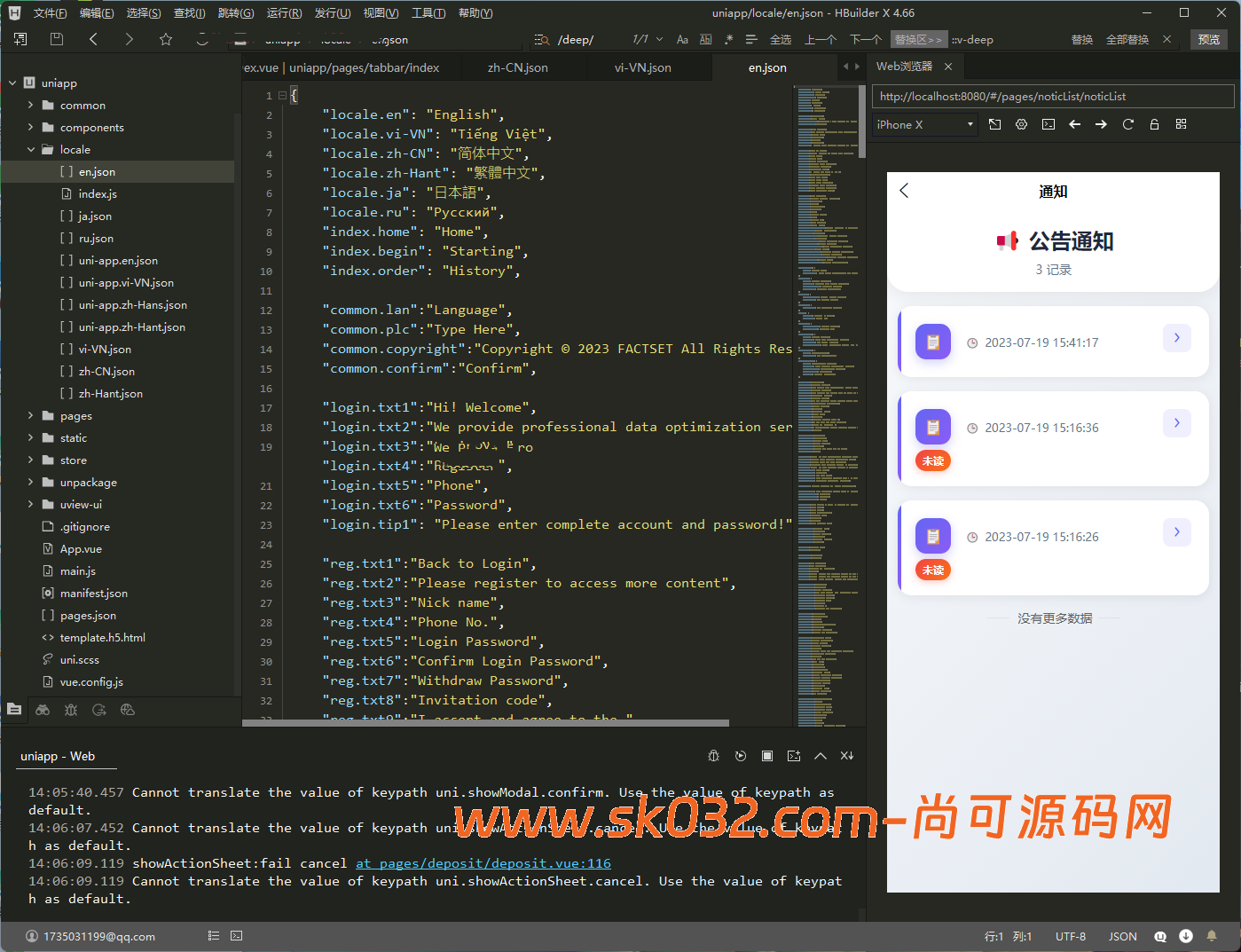Enable the 全选 select all option
This screenshot has width=1241, height=952.
point(780,39)
